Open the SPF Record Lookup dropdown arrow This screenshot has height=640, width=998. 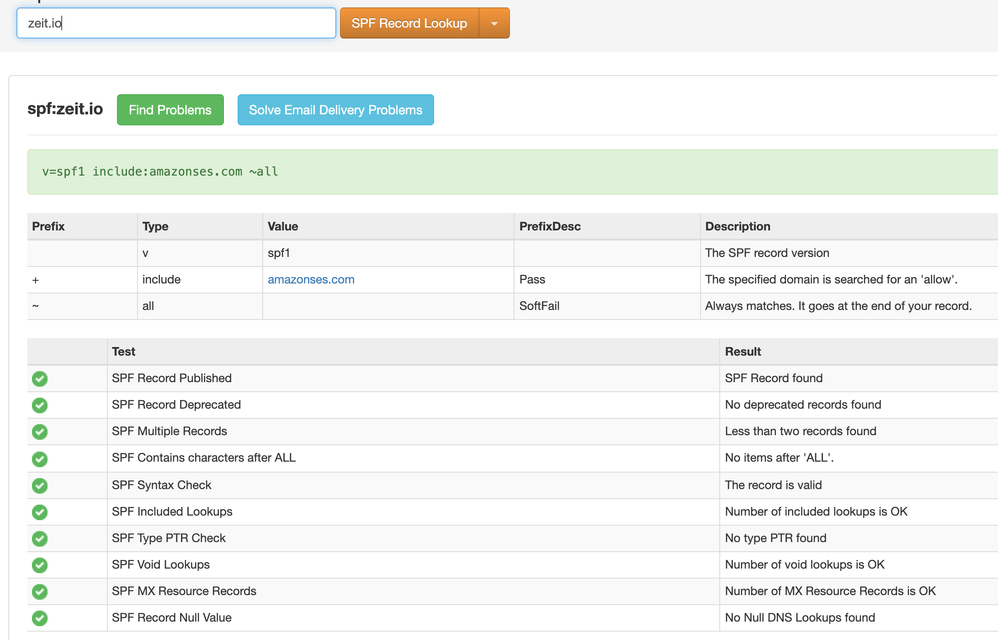tap(495, 24)
